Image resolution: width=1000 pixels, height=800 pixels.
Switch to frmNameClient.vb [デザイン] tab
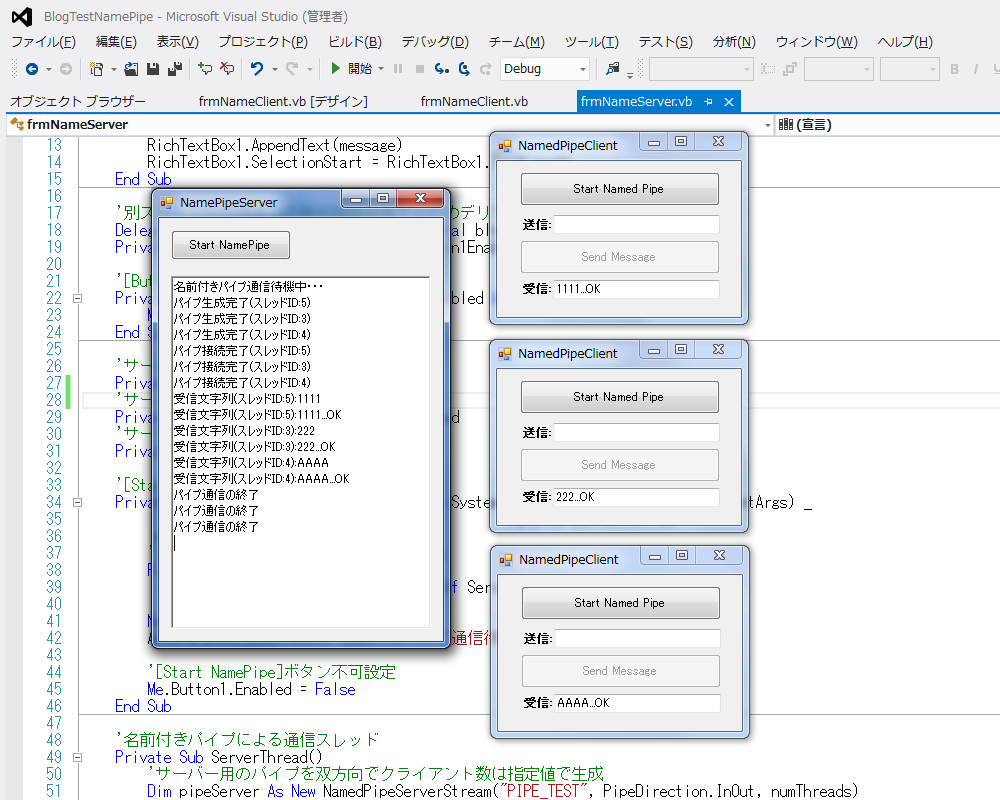(x=283, y=101)
